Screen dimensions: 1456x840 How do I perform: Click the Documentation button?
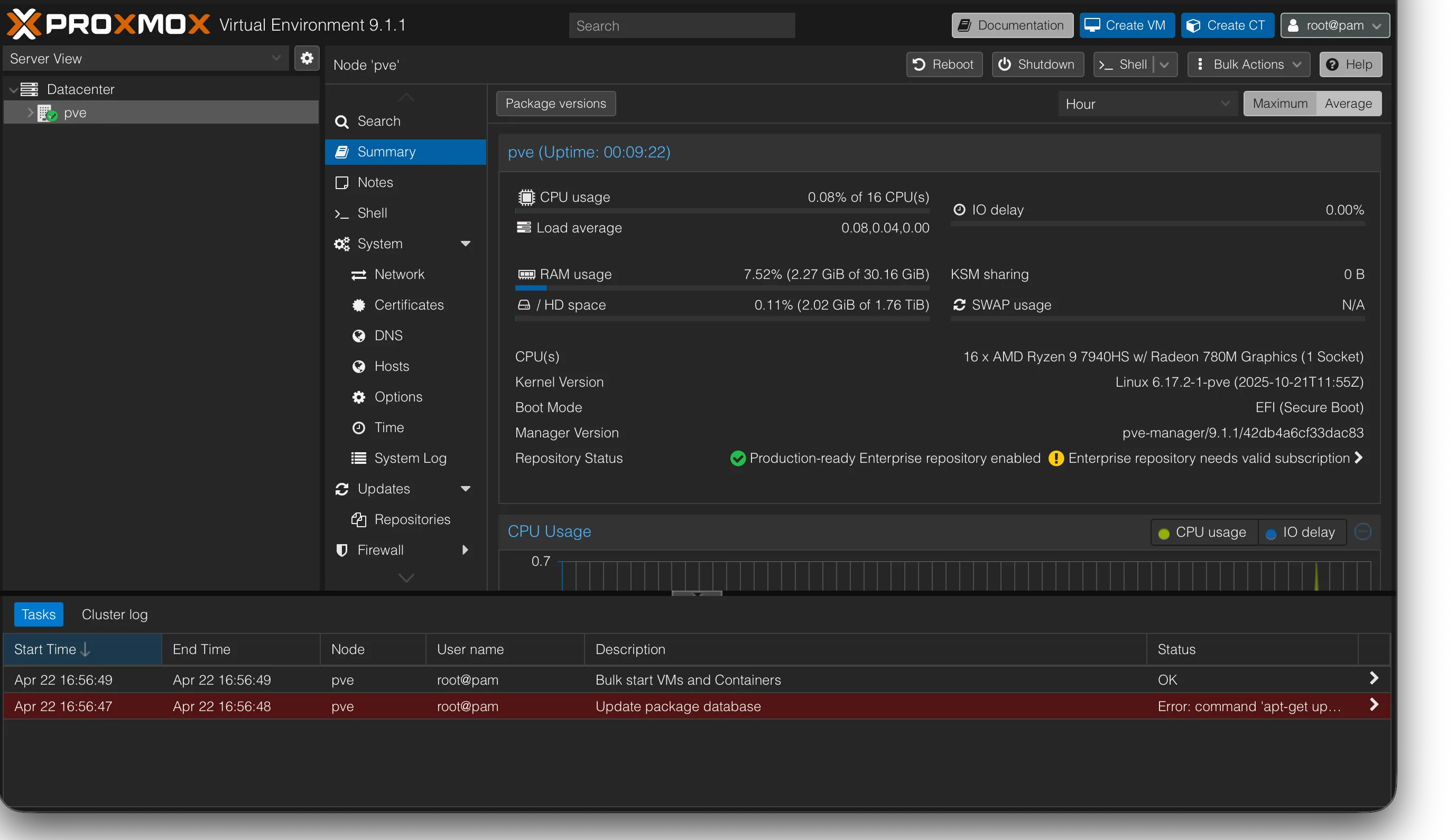tap(1012, 25)
